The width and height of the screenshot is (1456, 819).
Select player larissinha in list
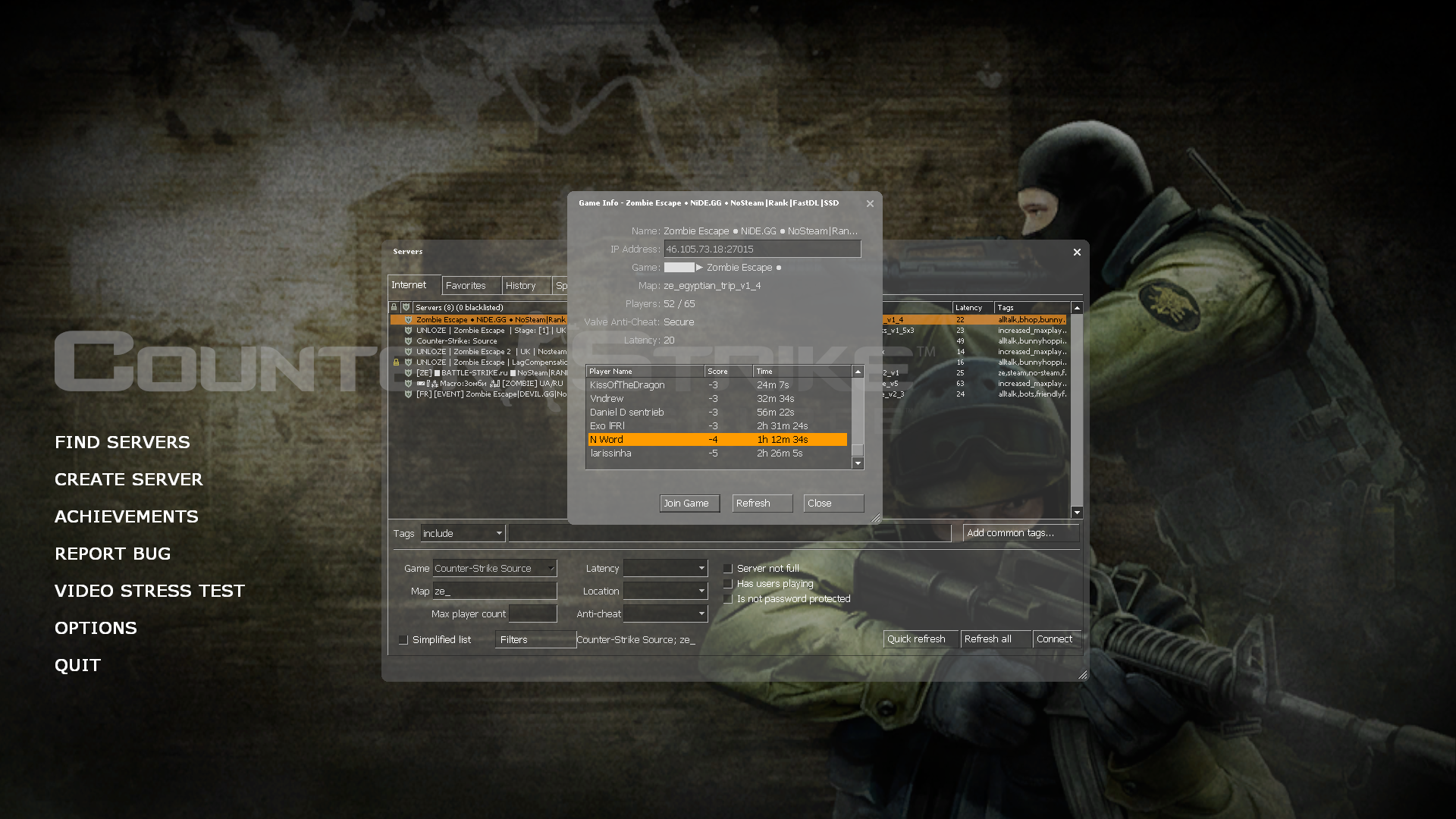pos(717,453)
